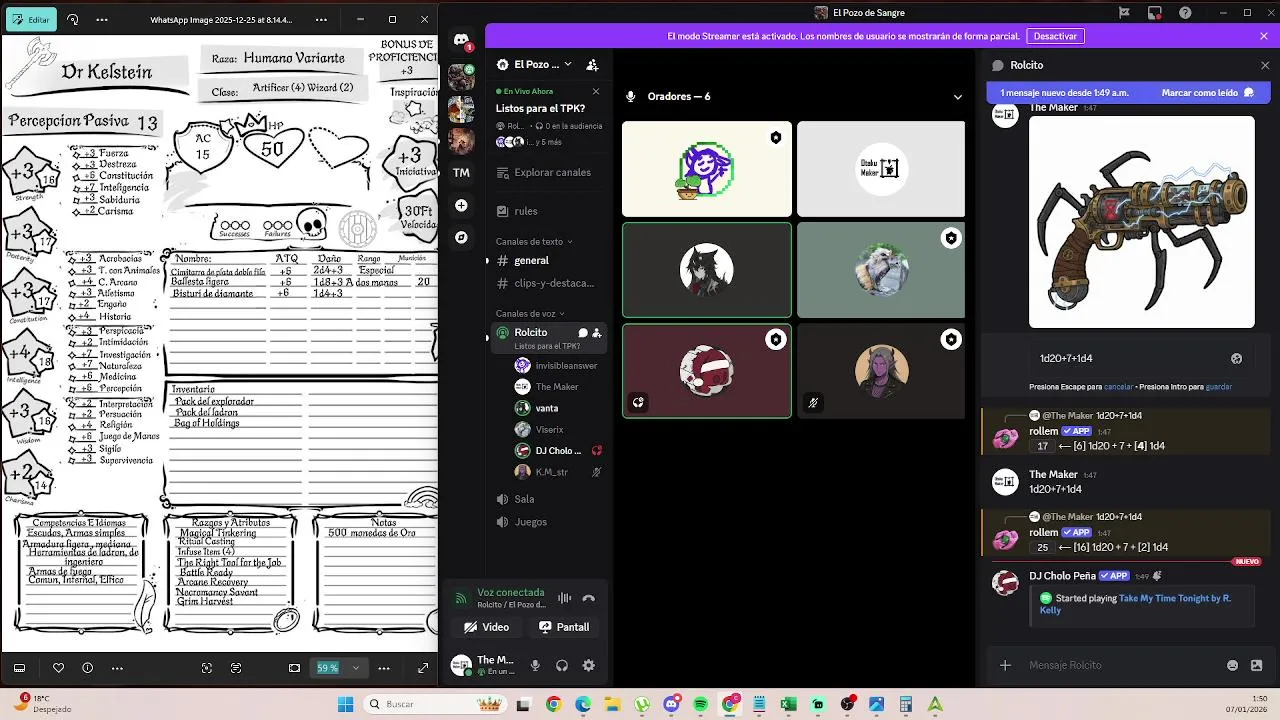Select vanta in the voice user list

click(558, 408)
